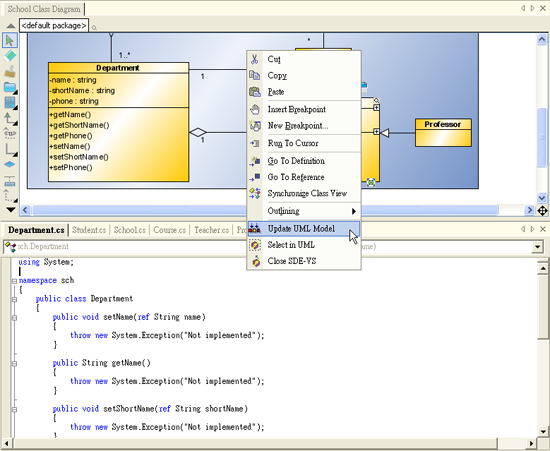Screen dimensions: 550x451
Task: Click the default package breadcrumb button
Action: pyautogui.click(x=54, y=26)
